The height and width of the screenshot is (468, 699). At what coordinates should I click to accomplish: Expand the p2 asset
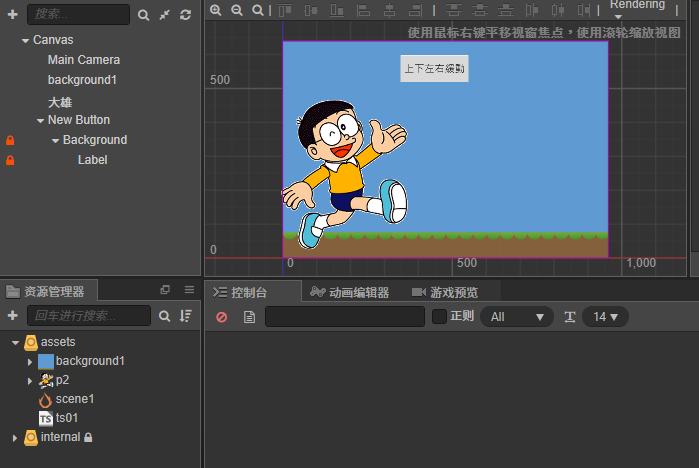[x=30, y=381]
